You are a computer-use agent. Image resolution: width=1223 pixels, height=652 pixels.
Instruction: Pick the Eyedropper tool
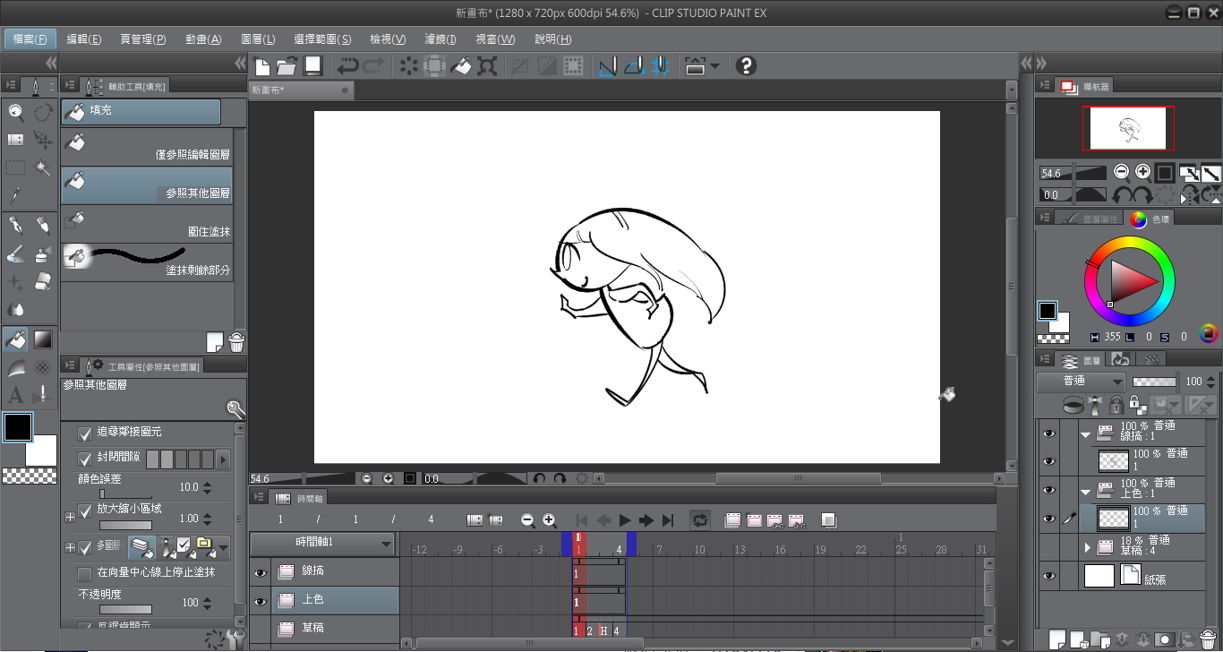point(16,195)
